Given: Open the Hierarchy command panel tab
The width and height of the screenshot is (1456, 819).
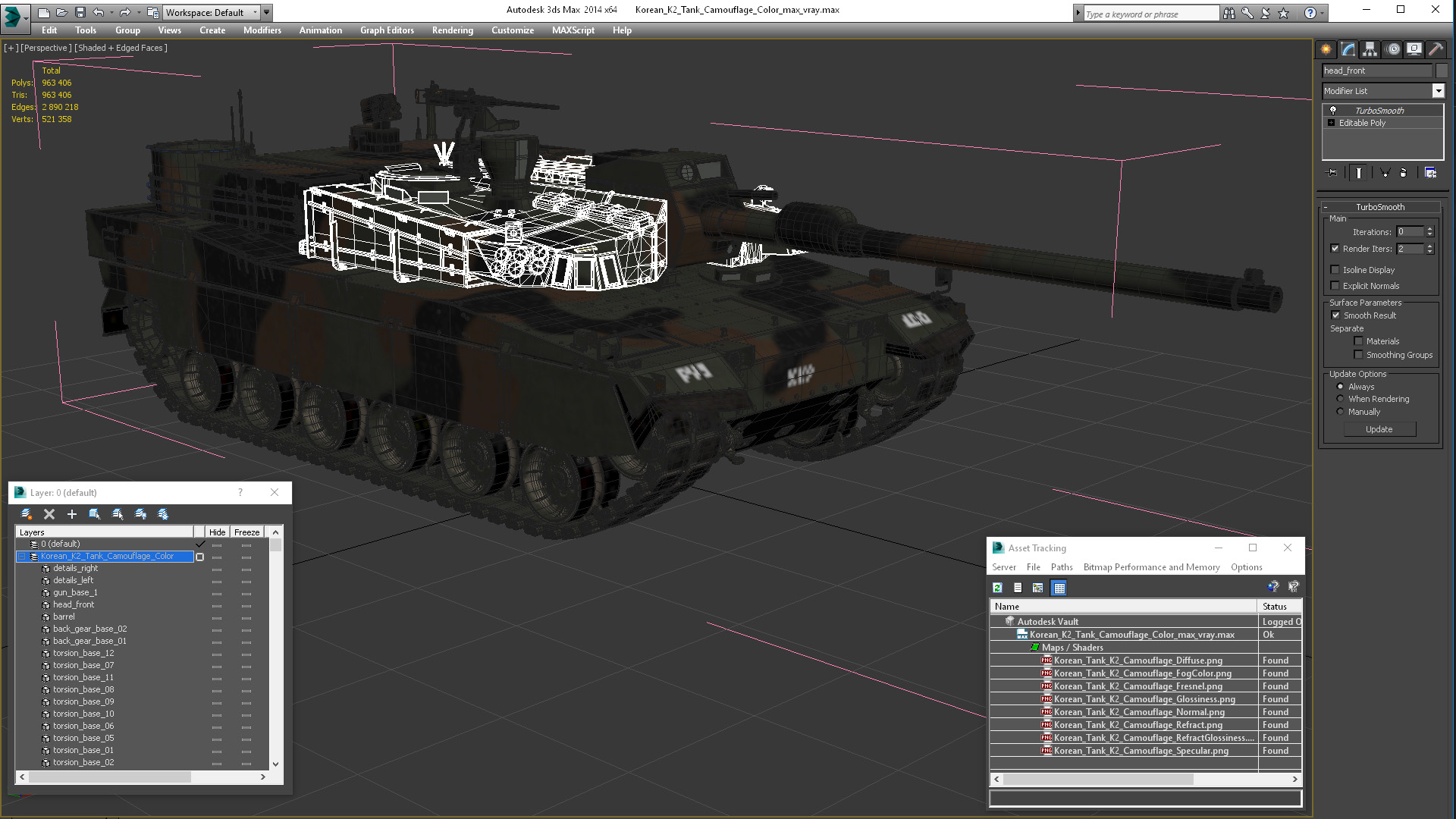Looking at the screenshot, I should click(1370, 49).
